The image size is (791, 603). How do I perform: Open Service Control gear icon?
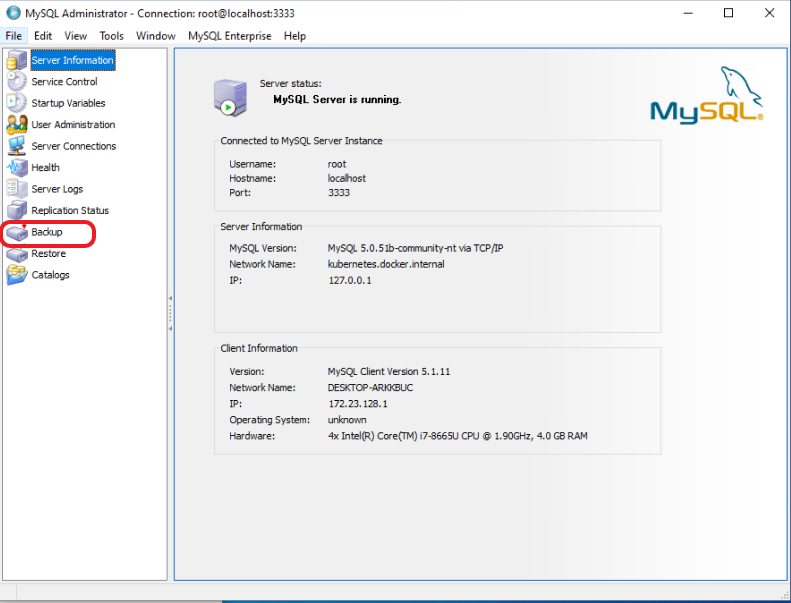pyautogui.click(x=17, y=82)
